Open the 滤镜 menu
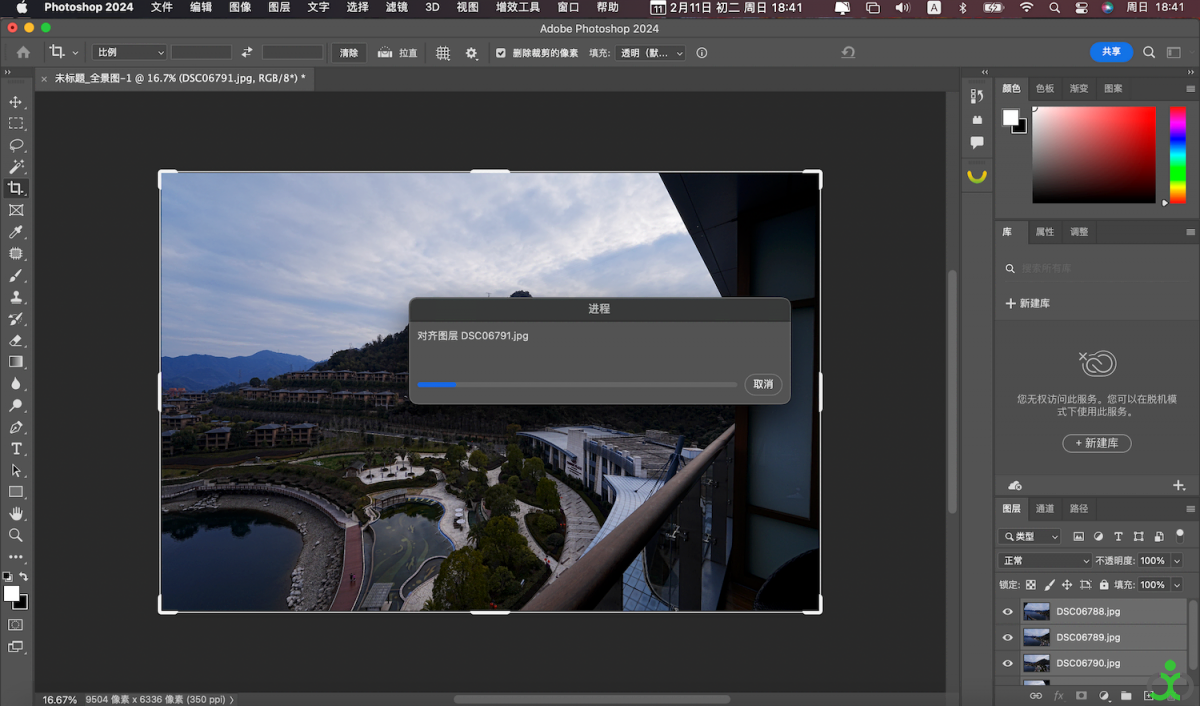1200x706 pixels. point(396,7)
